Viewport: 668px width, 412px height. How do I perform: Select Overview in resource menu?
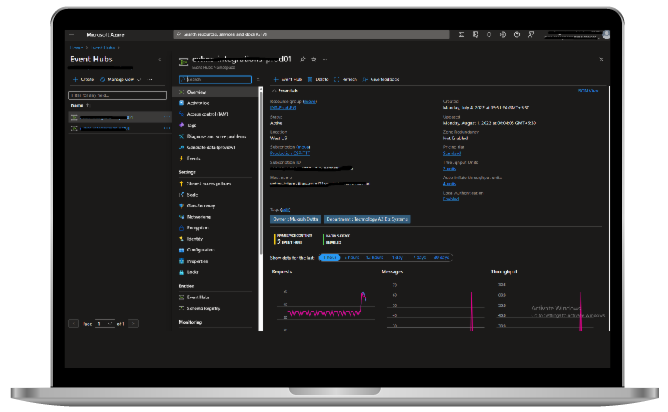(215, 92)
